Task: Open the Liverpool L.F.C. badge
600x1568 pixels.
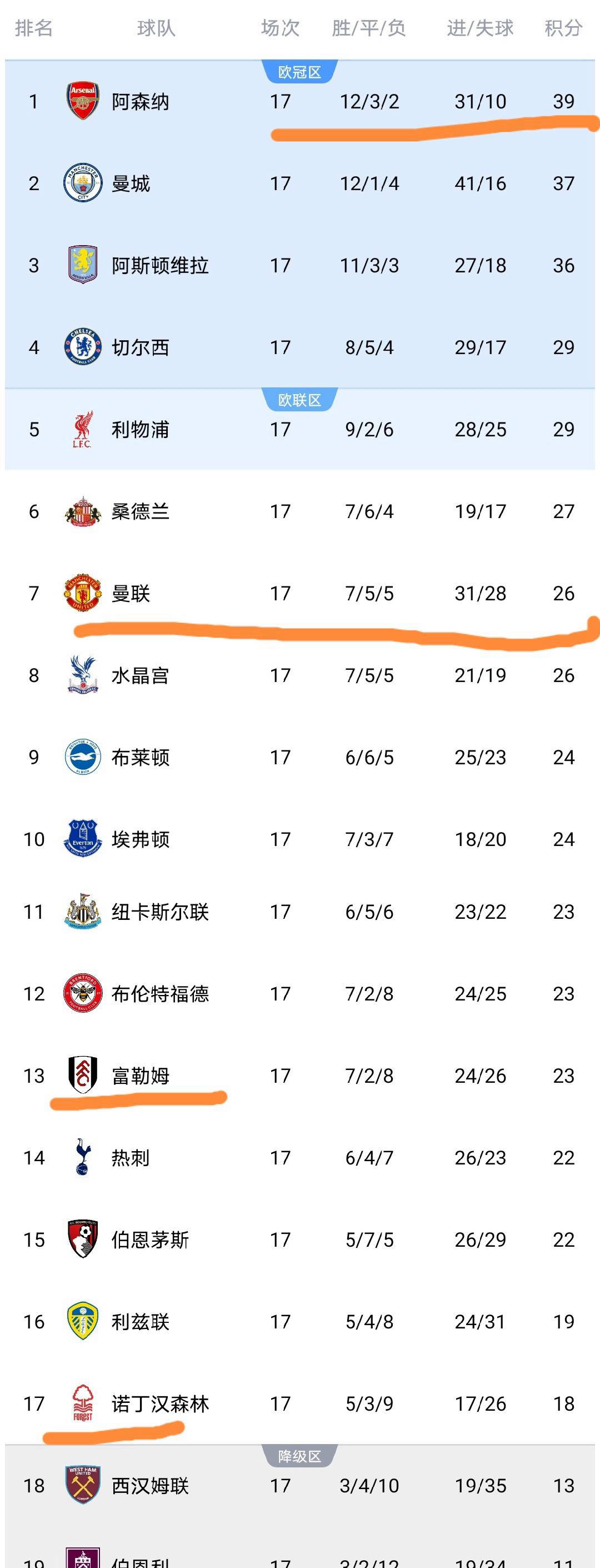Action: pyautogui.click(x=82, y=429)
